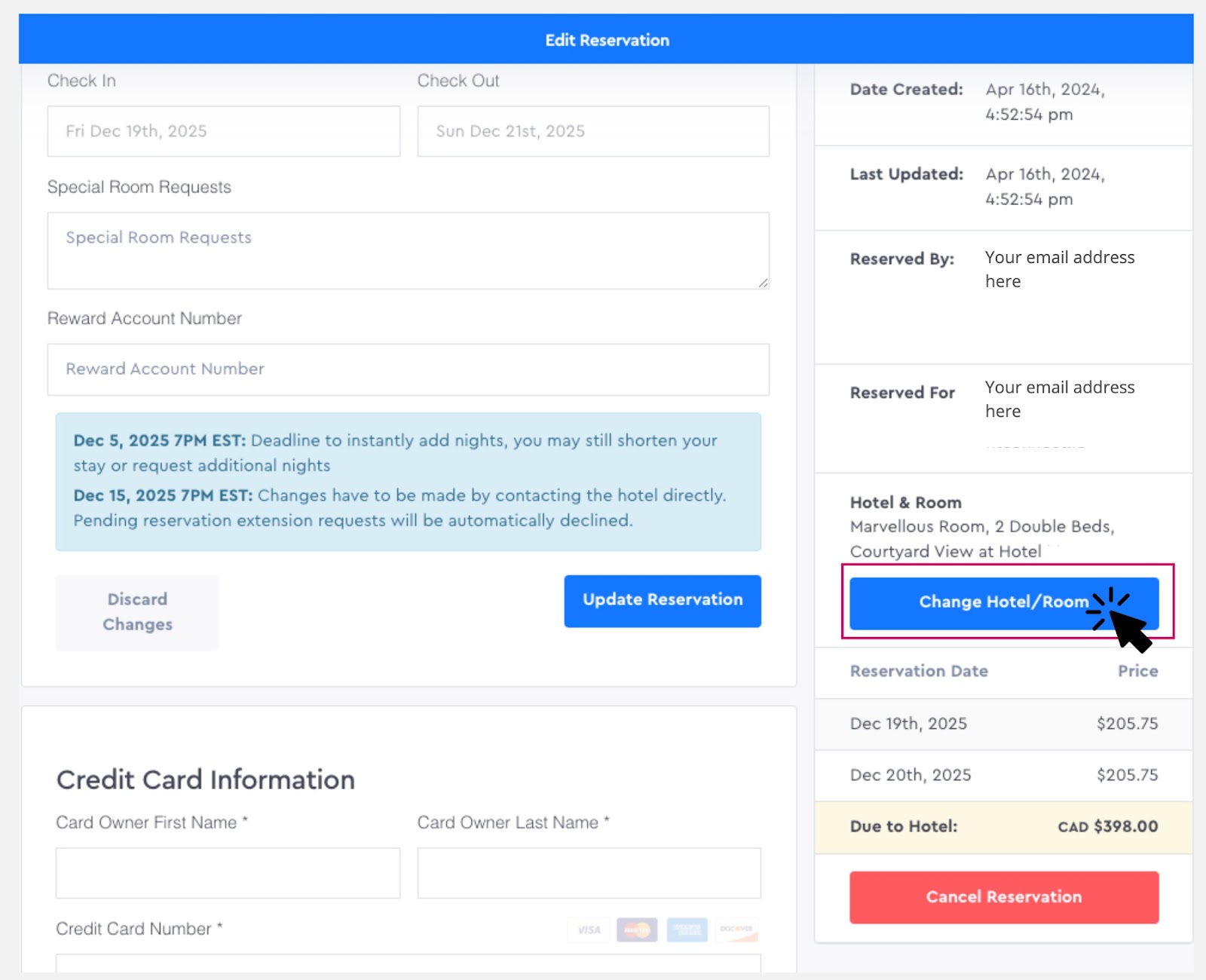Select the Card Owner First Name field

pos(227,873)
